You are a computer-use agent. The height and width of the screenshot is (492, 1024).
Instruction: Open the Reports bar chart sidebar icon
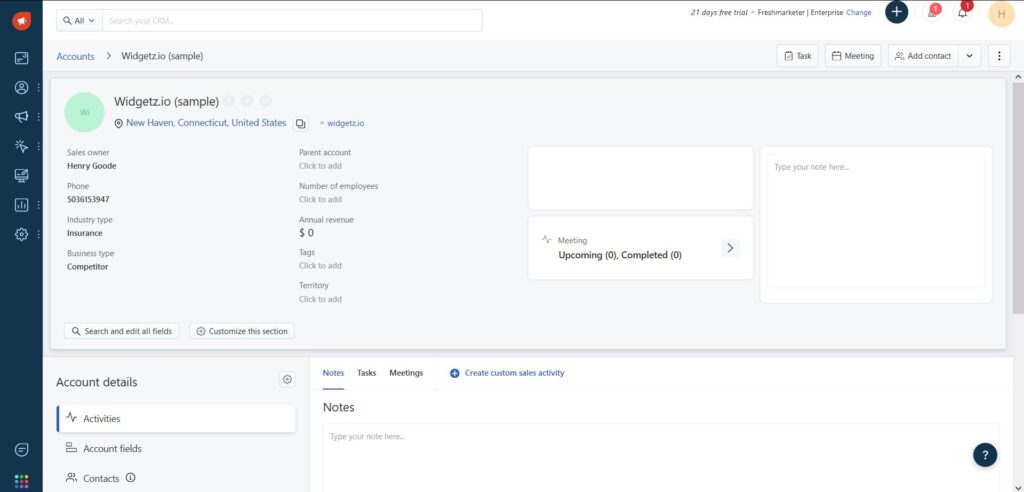(x=22, y=205)
